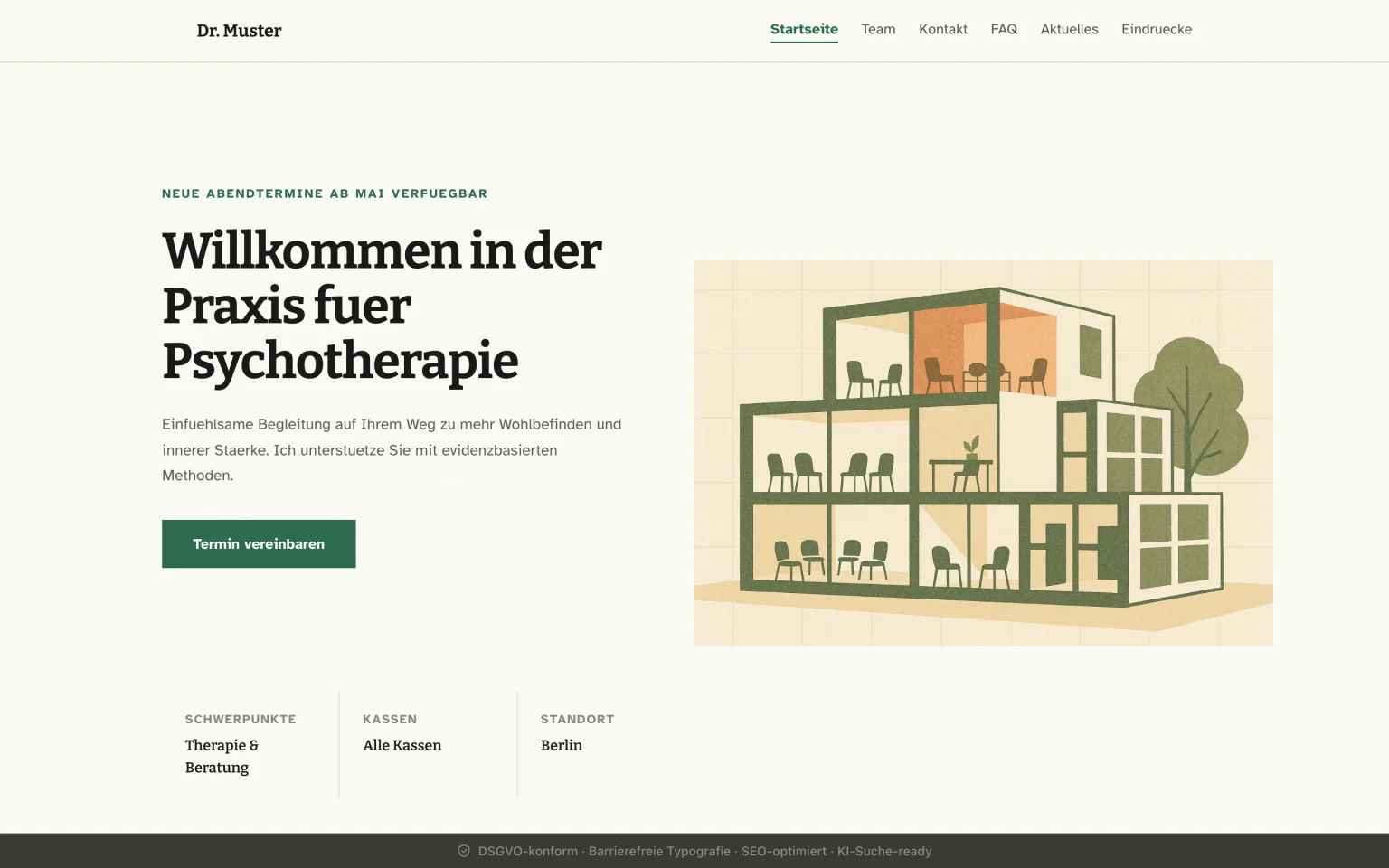Image resolution: width=1389 pixels, height=868 pixels.
Task: Select Aktuelles in the navigation bar
Action: pyautogui.click(x=1069, y=29)
